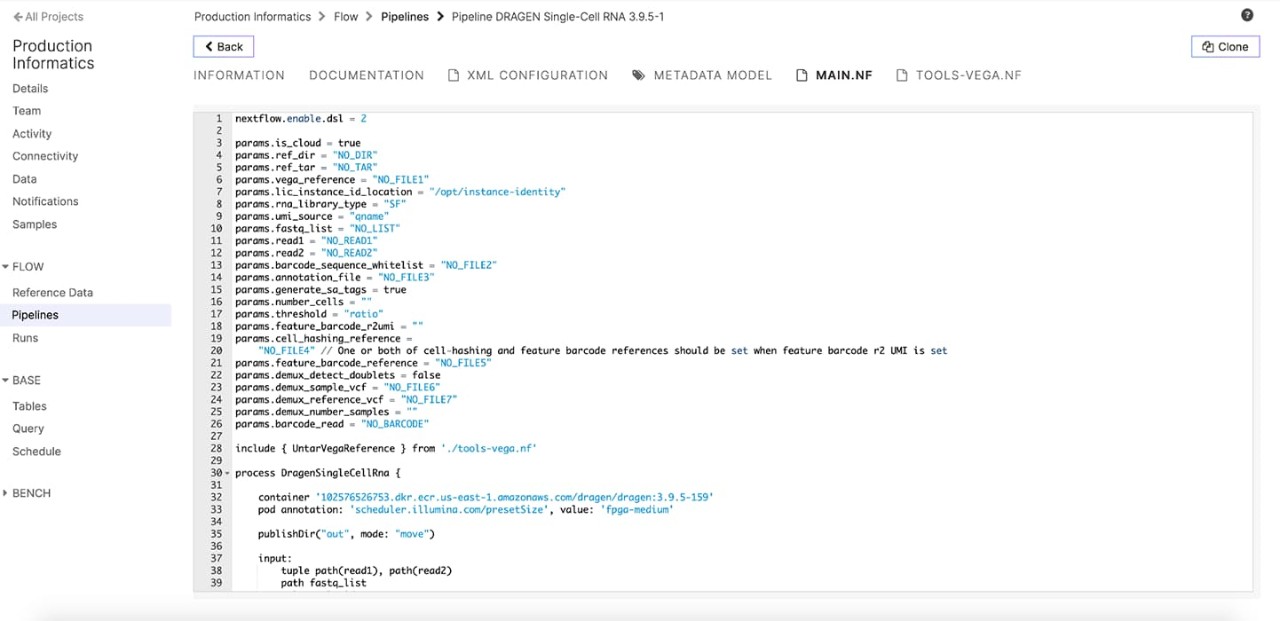1280x621 pixels.
Task: Click the Back button
Action: click(222, 46)
